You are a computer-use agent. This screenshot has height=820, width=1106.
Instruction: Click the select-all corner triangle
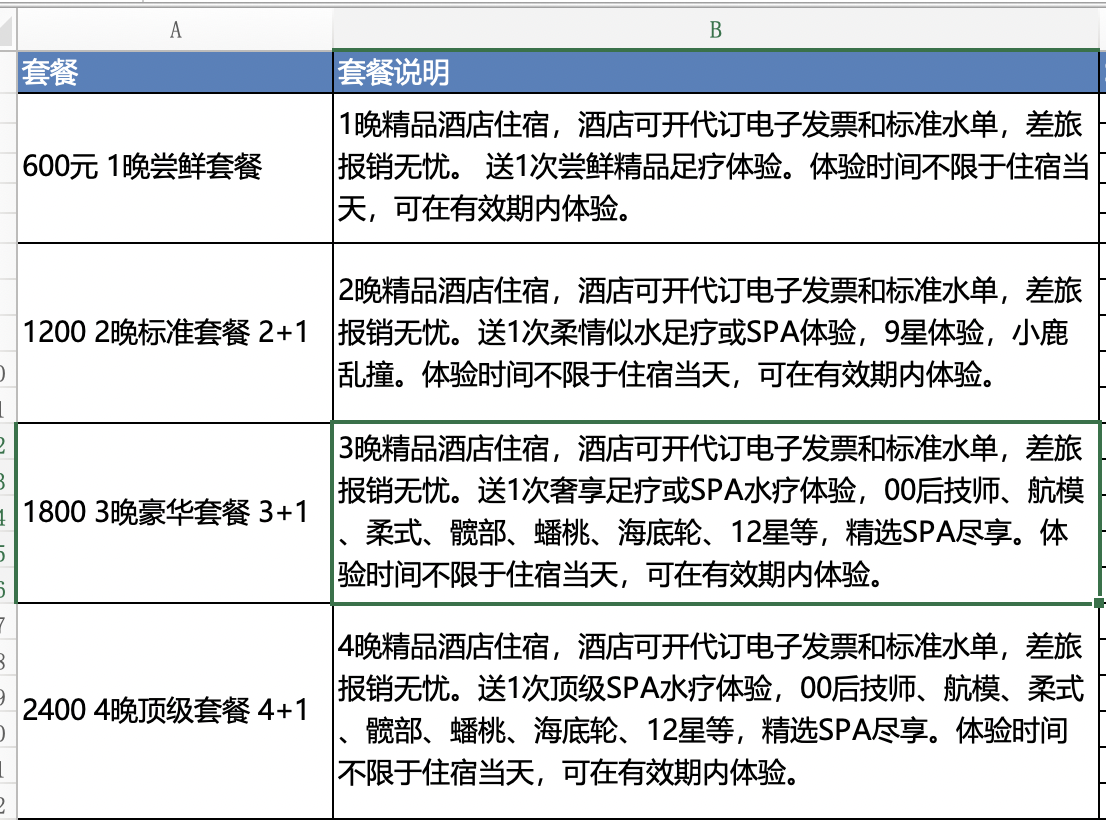tap(6, 30)
